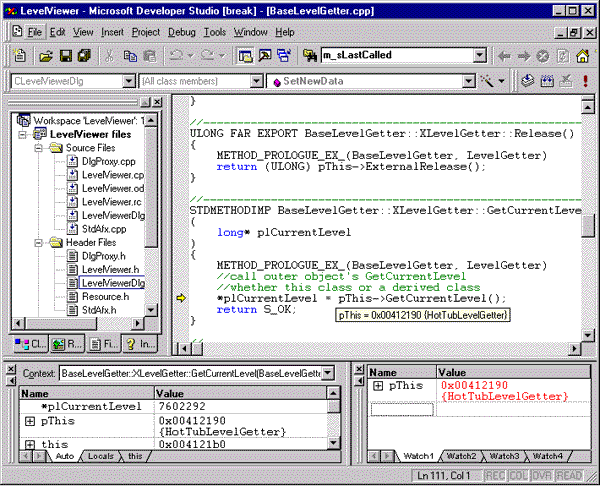This screenshot has height=486, width=600.
Task: Switch to the Watch2 tab
Action: [461, 456]
